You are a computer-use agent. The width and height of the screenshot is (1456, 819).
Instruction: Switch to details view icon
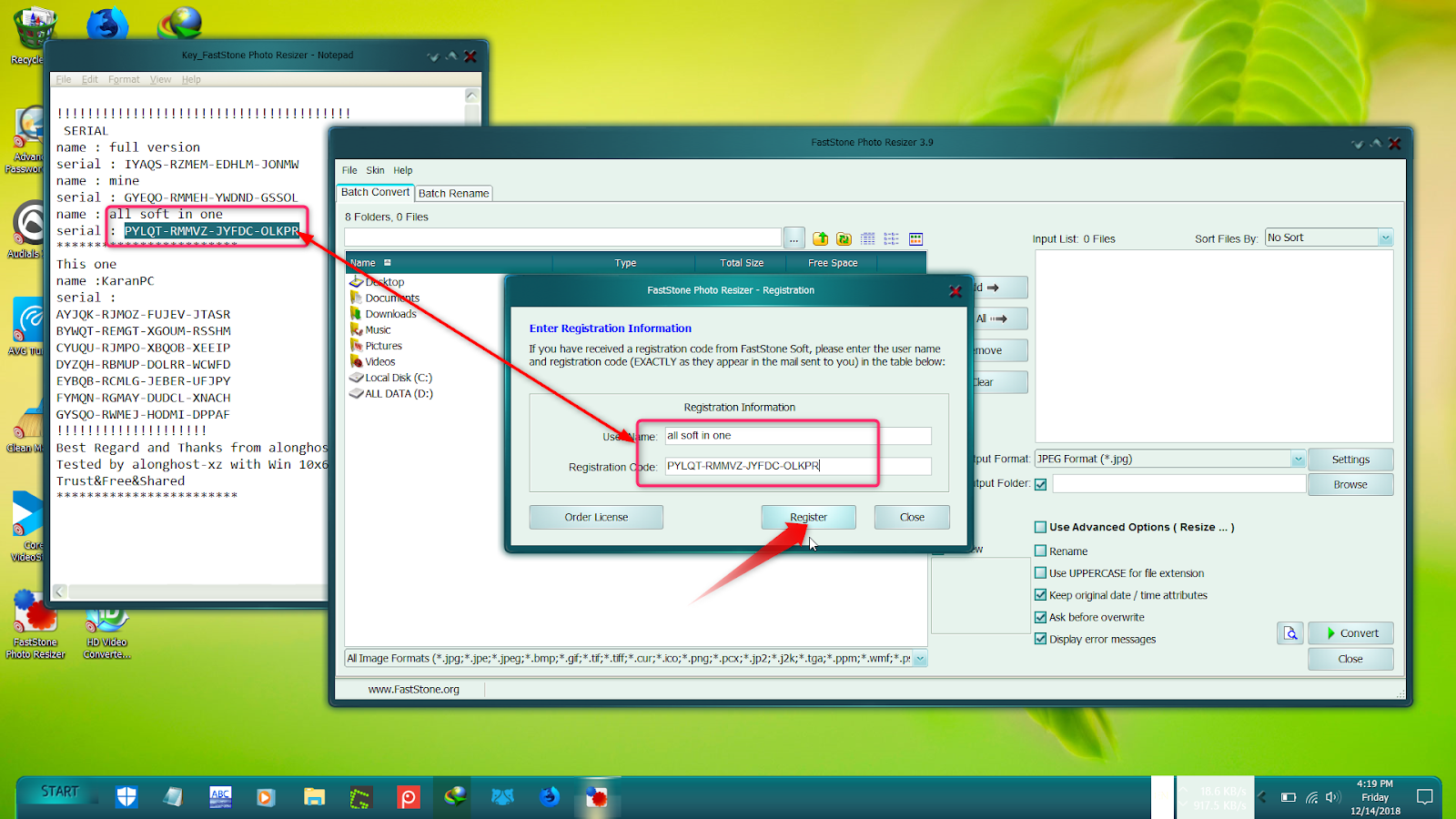868,238
